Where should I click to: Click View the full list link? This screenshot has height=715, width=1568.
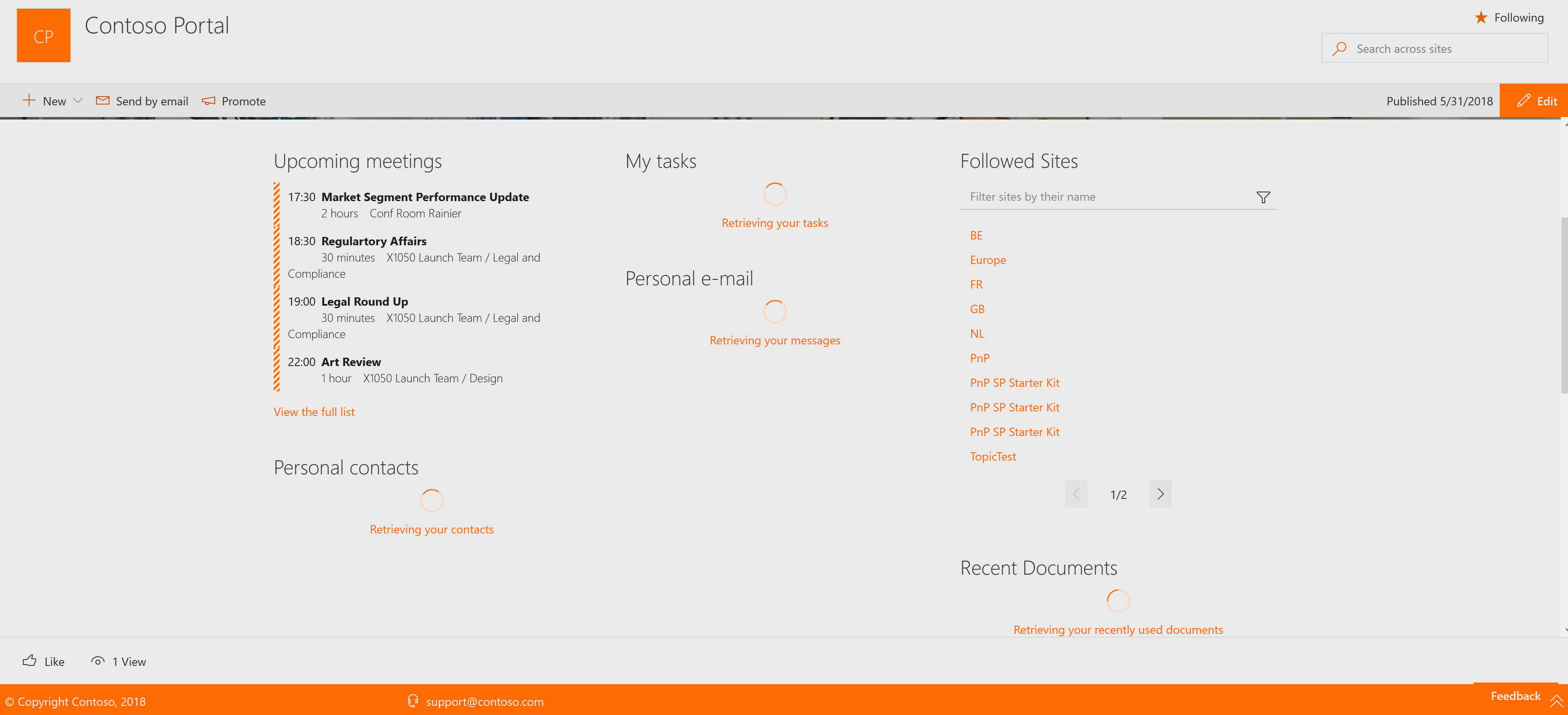(x=314, y=412)
